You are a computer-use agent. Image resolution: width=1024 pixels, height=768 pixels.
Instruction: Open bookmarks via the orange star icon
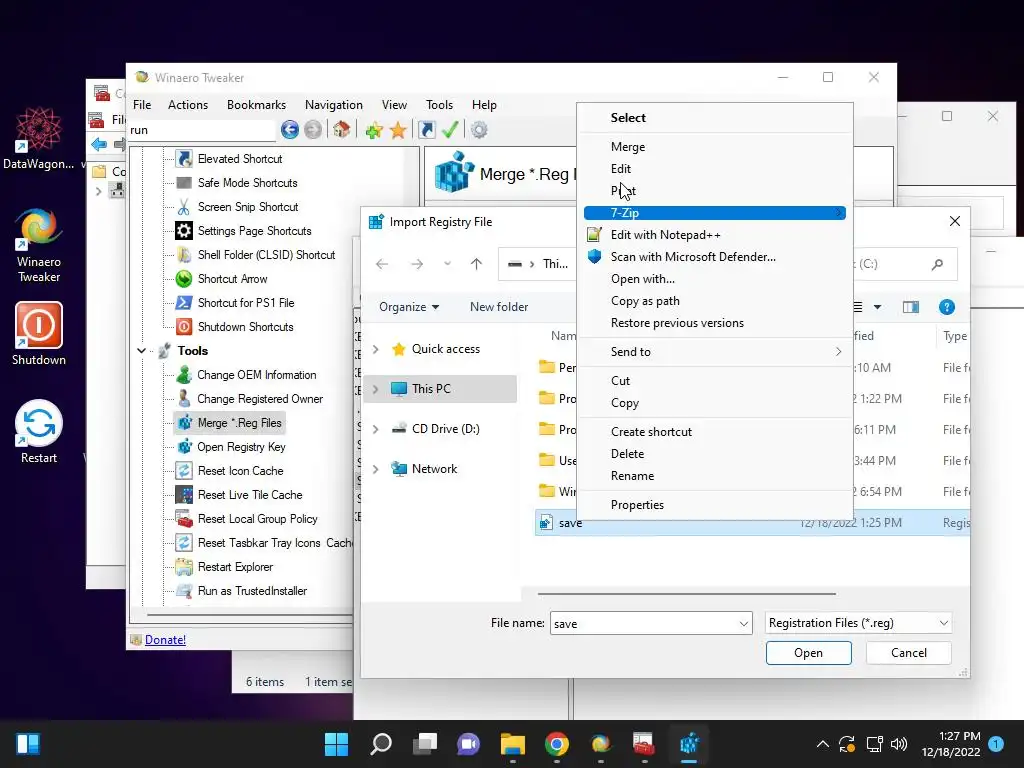[398, 130]
